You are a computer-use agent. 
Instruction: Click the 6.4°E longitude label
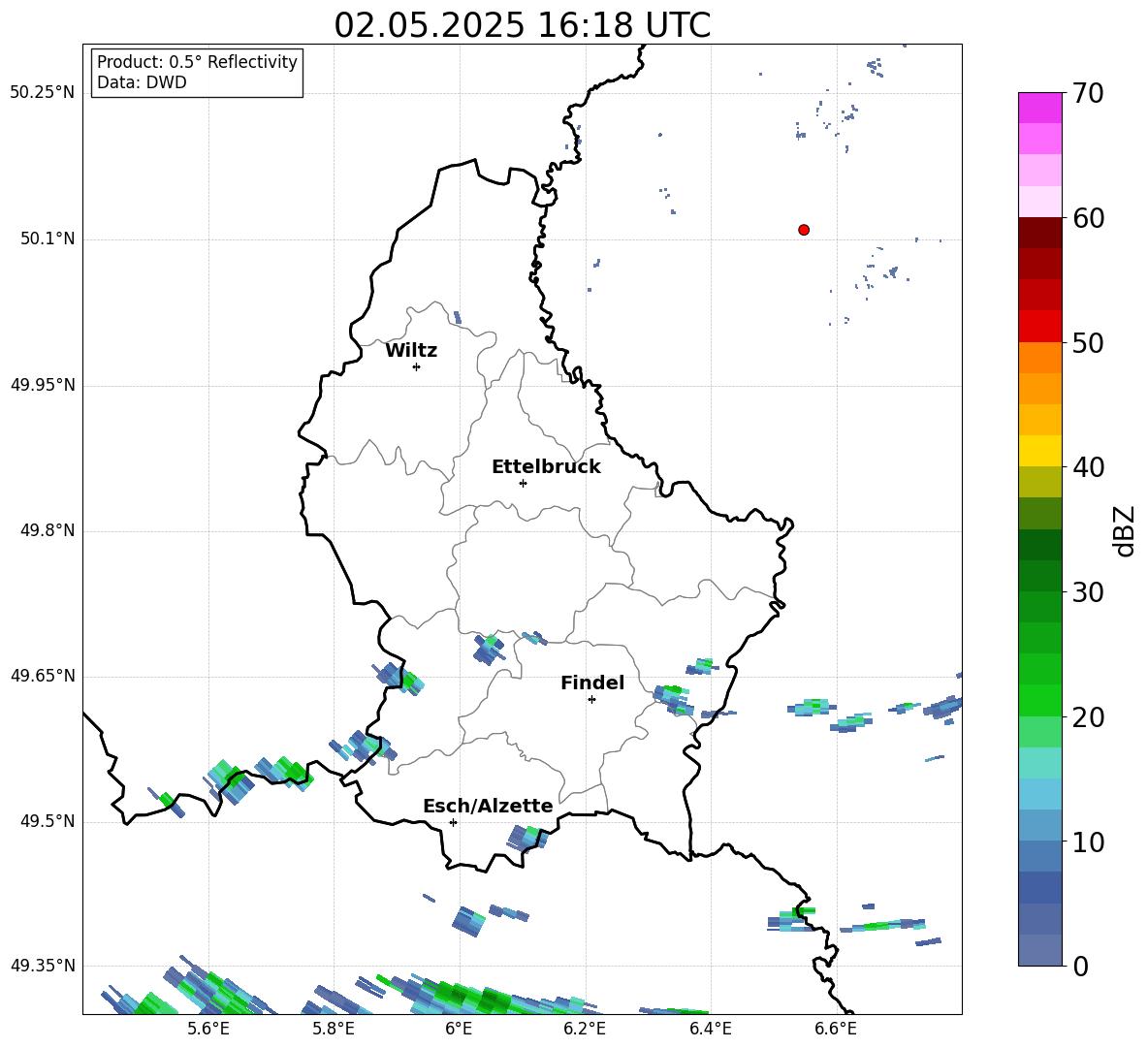tap(710, 1029)
